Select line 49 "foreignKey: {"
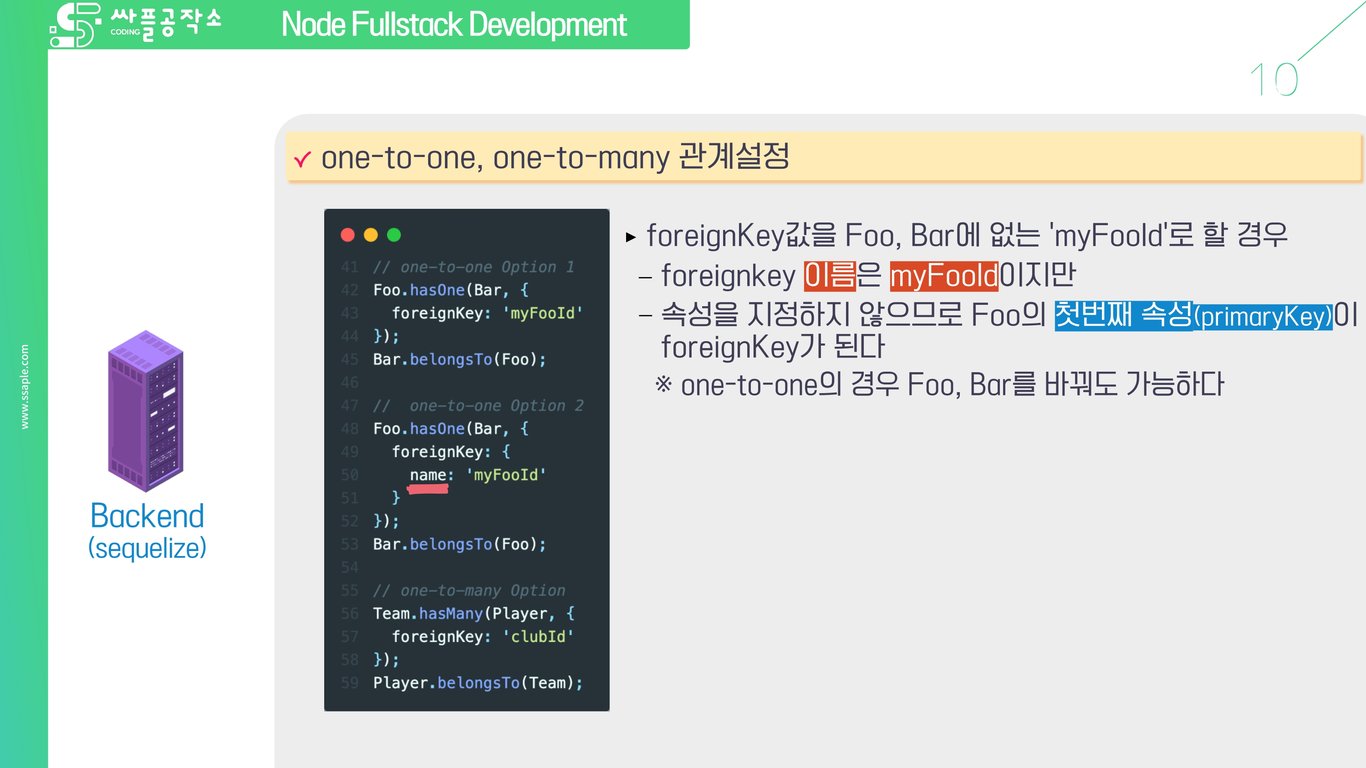Screen dimensions: 1366x768 click(451, 451)
